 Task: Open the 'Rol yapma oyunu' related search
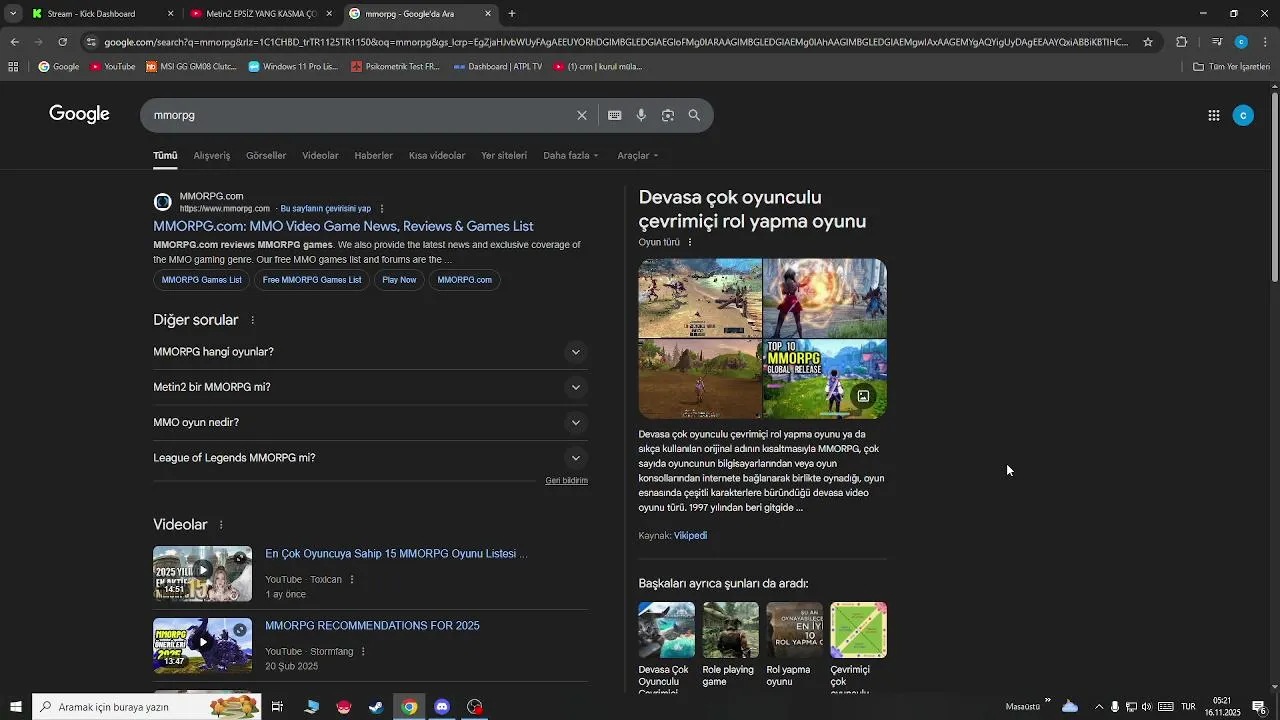tap(794, 646)
